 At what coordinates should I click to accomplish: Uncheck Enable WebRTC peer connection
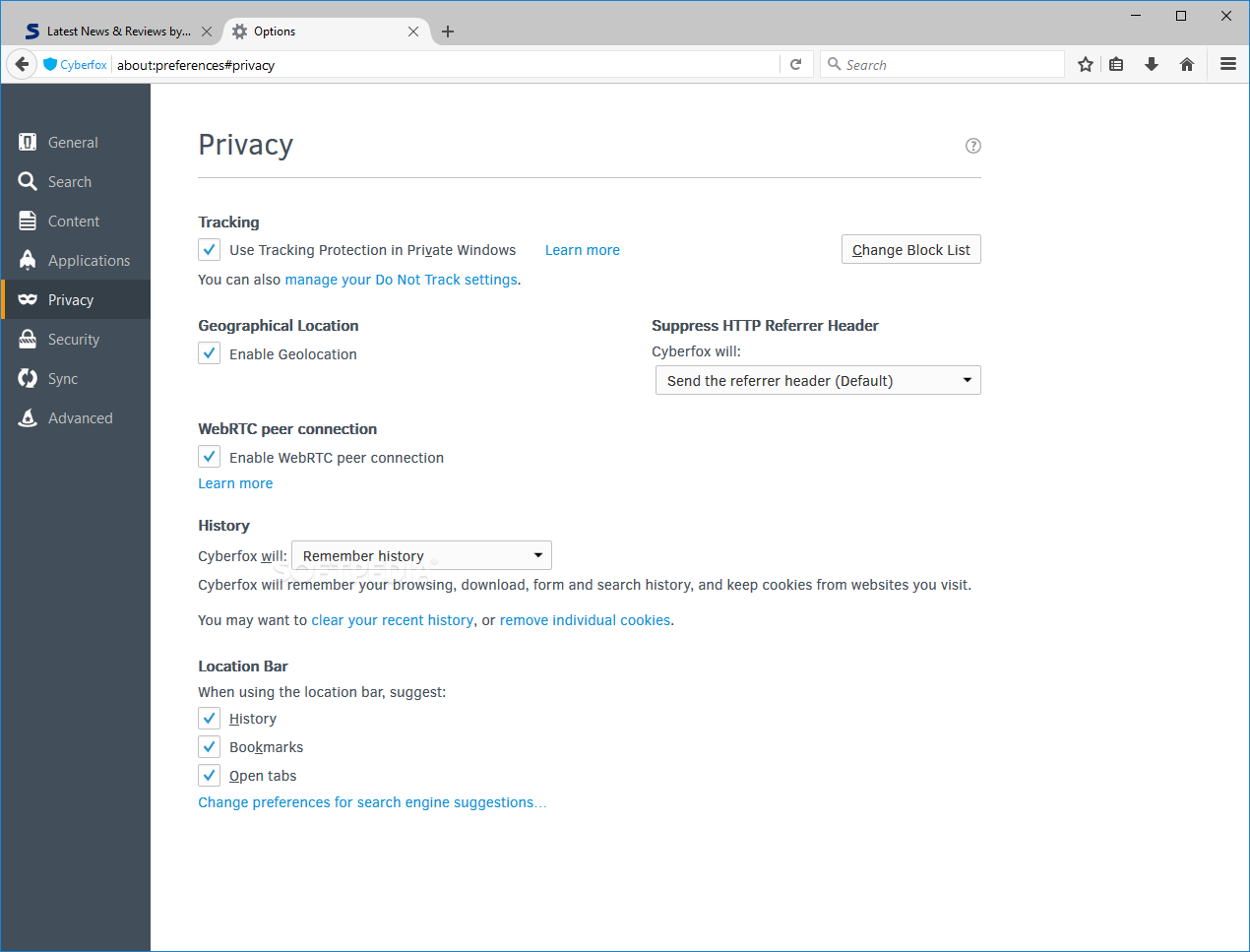click(209, 457)
